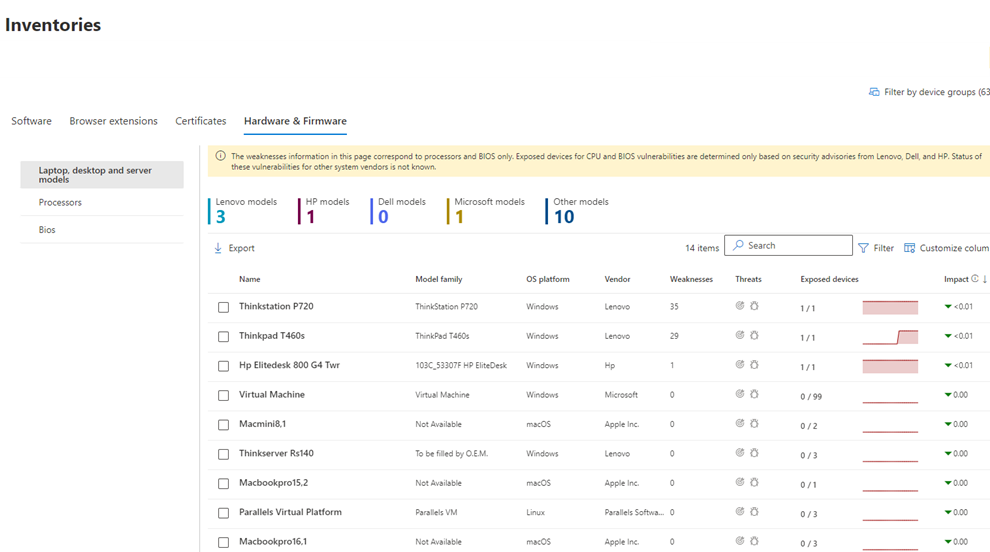Tick the Macmini8,1 checkbox

(x=224, y=425)
